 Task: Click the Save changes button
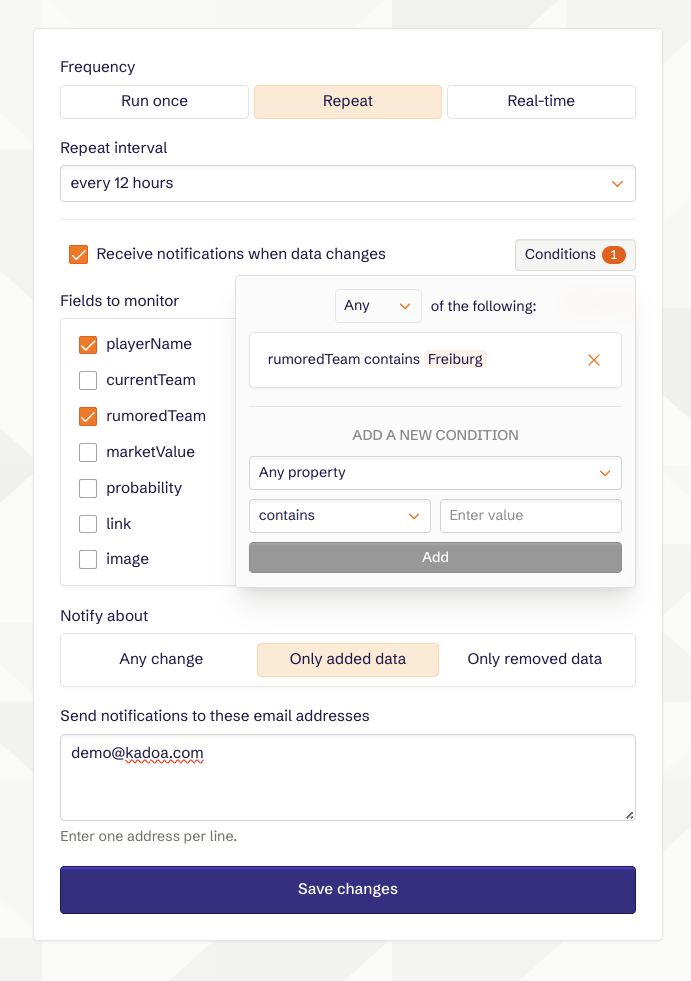pos(347,890)
